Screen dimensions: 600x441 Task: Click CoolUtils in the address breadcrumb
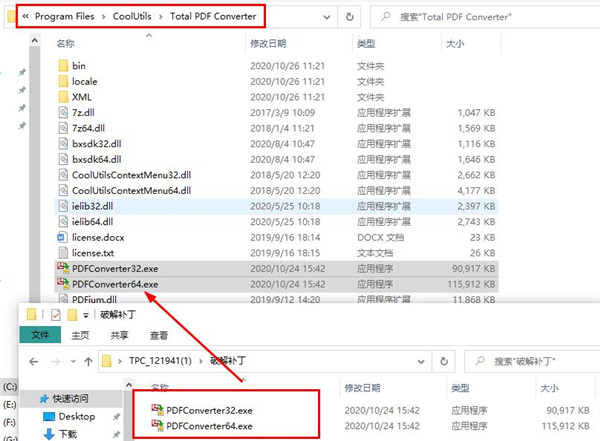click(x=132, y=16)
